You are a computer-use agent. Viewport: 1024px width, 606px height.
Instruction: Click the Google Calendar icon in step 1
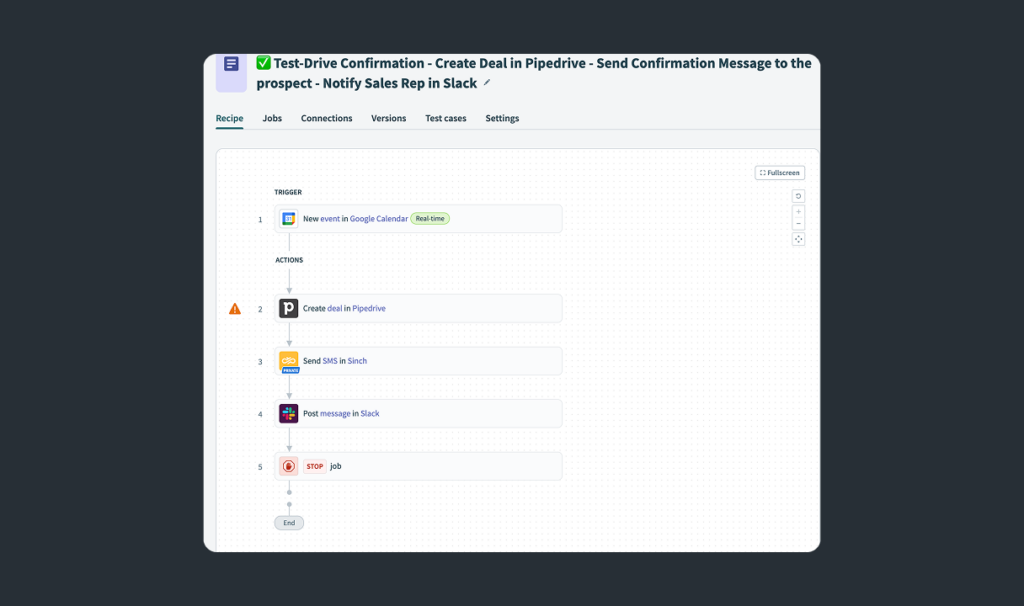[x=289, y=219]
